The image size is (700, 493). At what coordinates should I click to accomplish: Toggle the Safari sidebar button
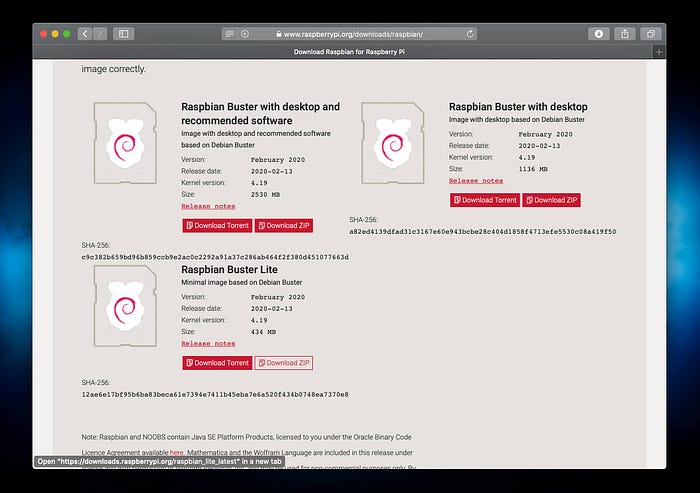point(124,34)
